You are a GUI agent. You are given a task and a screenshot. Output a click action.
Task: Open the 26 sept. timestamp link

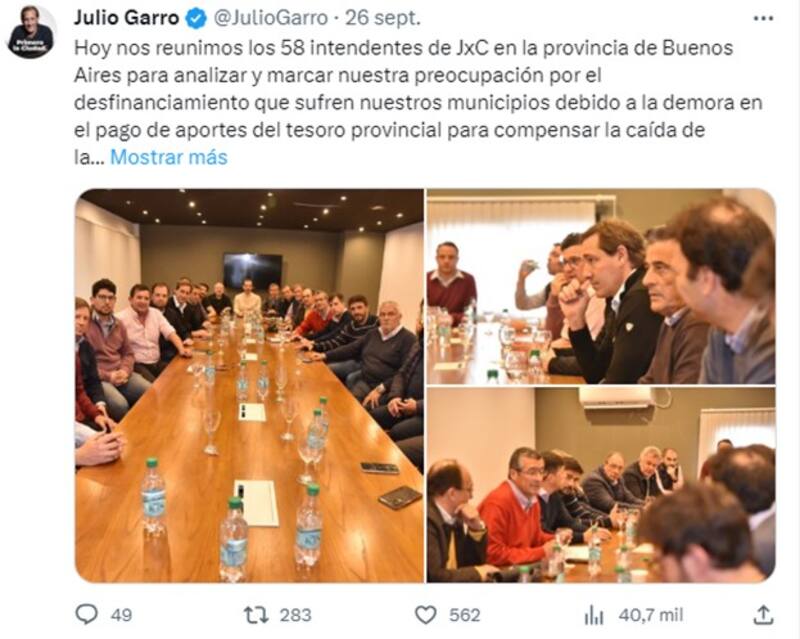click(x=383, y=18)
